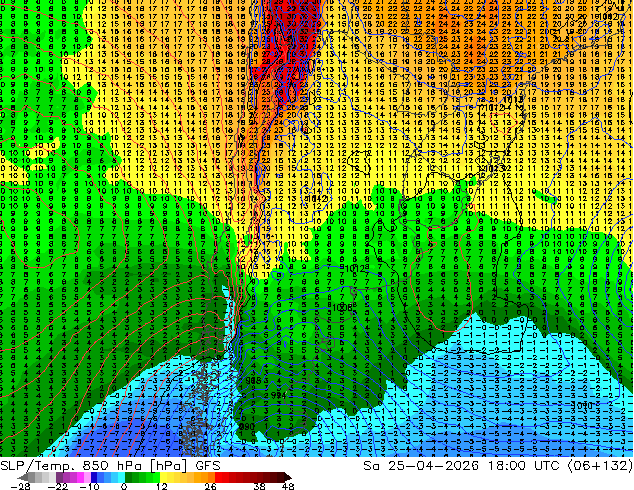Click the '994' isobar label on the map
Viewport: 634px width, 490px height.
278,395
